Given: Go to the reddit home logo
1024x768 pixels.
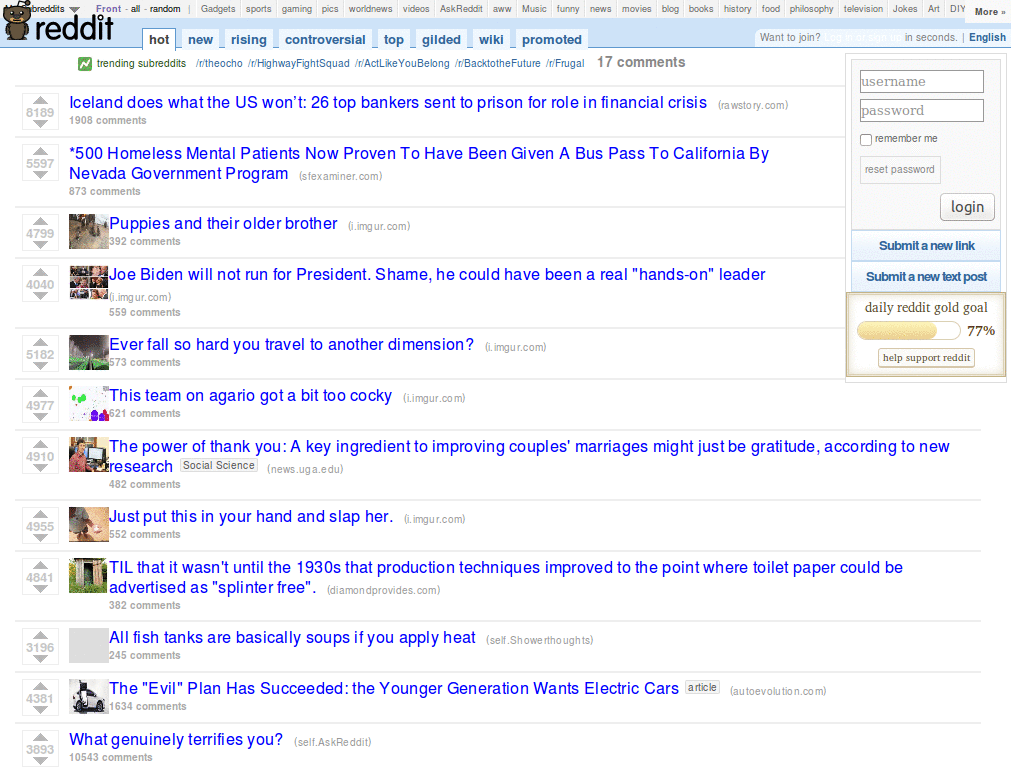Looking at the screenshot, I should coord(57,22).
